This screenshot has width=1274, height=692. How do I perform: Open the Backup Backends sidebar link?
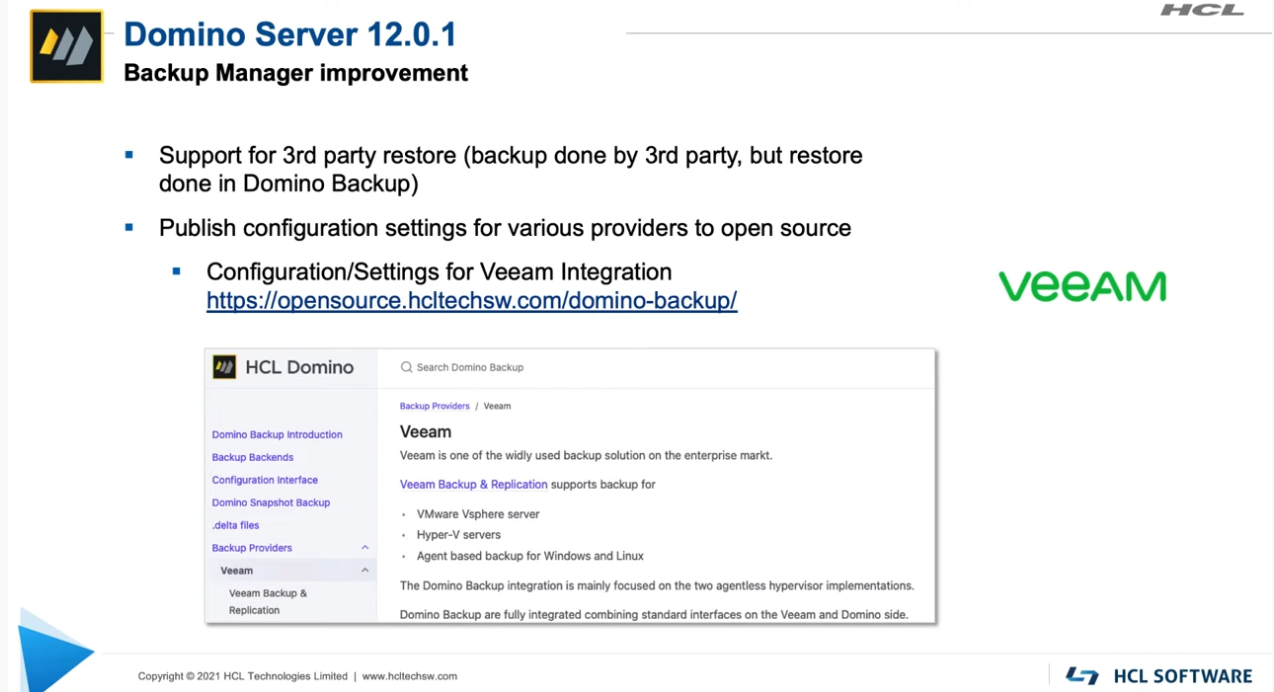(x=253, y=457)
